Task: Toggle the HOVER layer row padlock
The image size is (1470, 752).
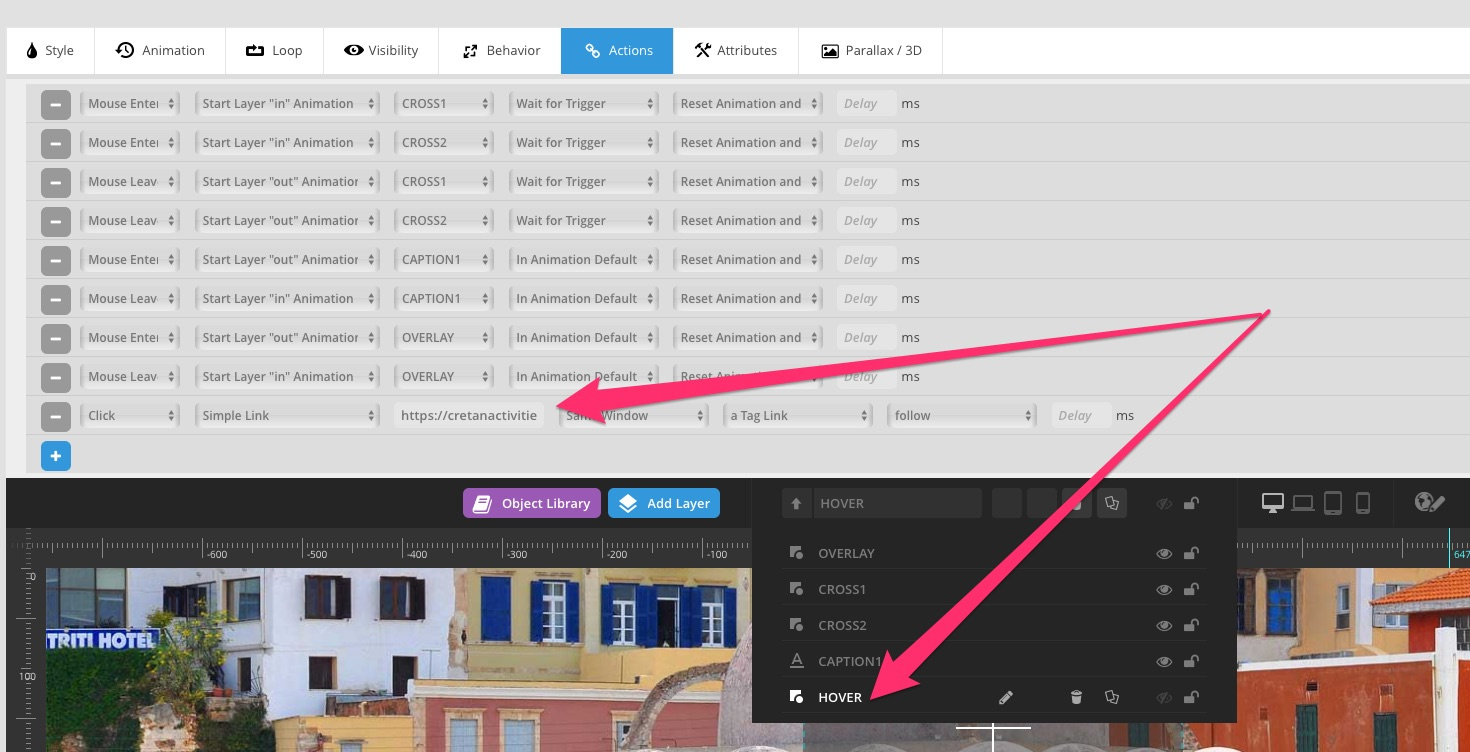Action: [x=1191, y=697]
